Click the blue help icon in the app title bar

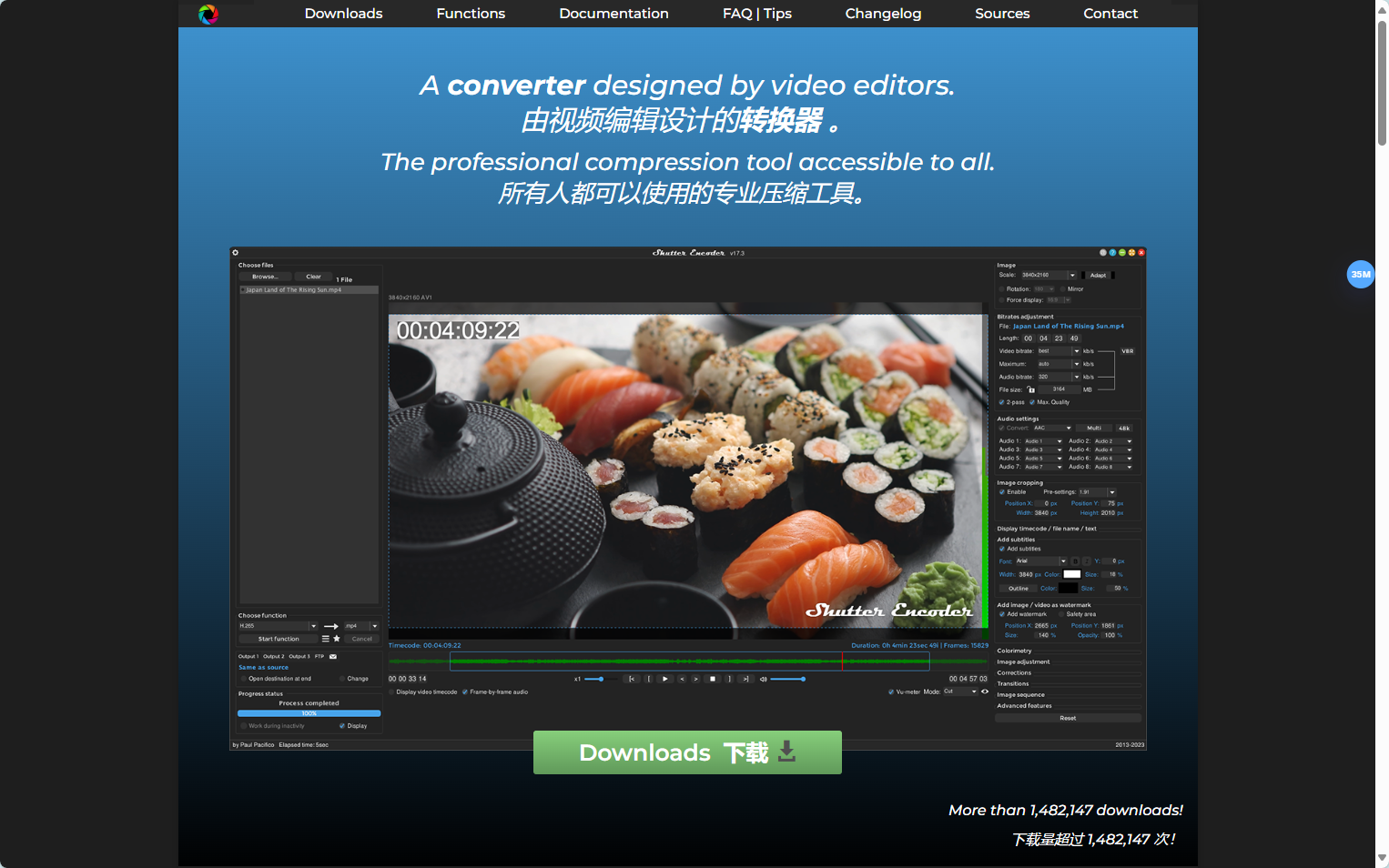pyautogui.click(x=1112, y=253)
